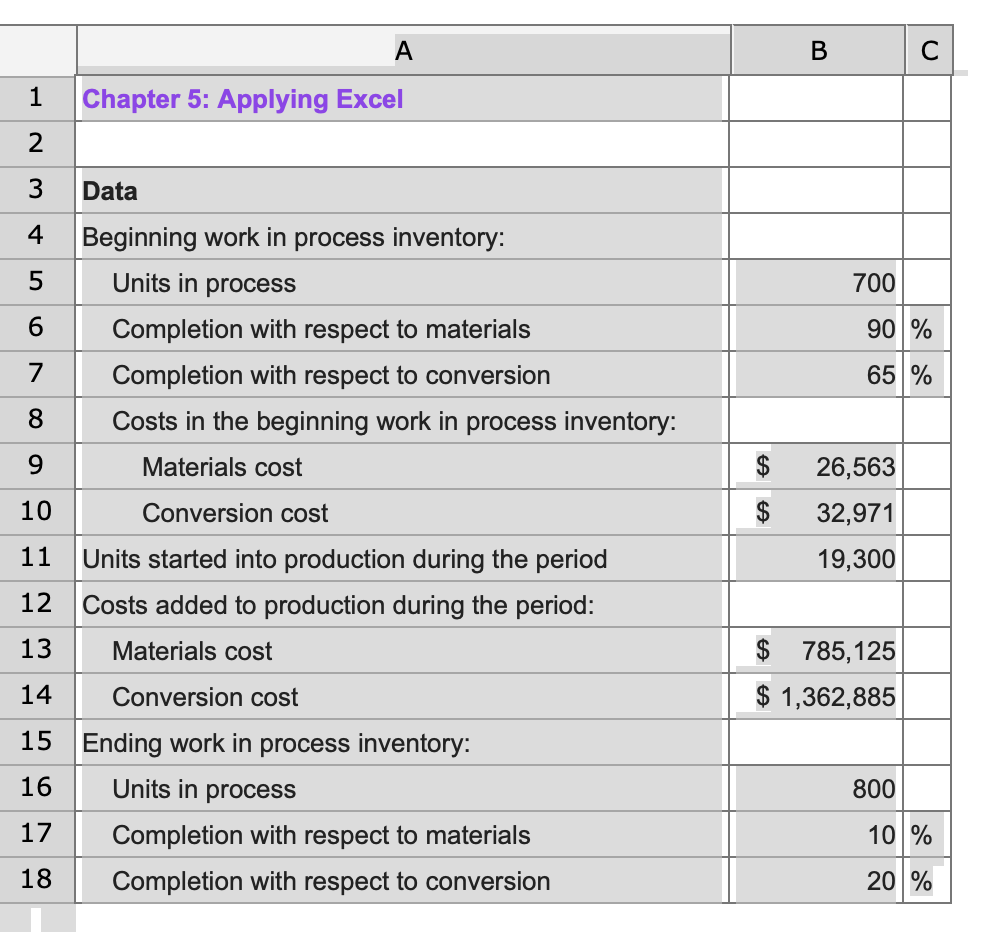The image size is (996, 932).
Task: Click the Conversion cost value of $32,971
Action: (x=818, y=513)
